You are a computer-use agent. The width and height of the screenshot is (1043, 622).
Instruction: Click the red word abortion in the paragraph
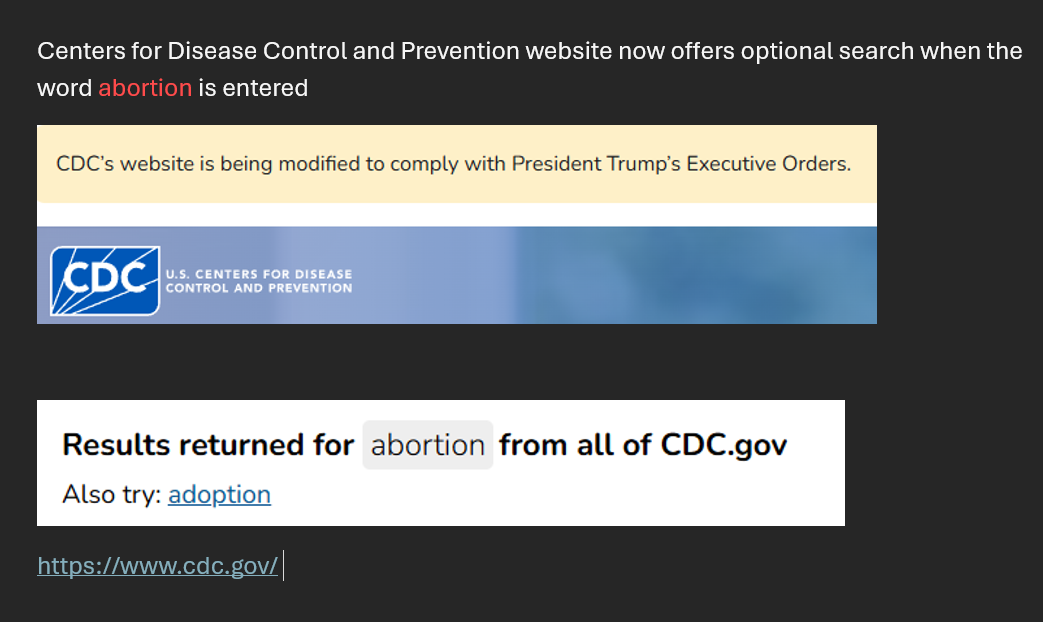pyautogui.click(x=145, y=88)
